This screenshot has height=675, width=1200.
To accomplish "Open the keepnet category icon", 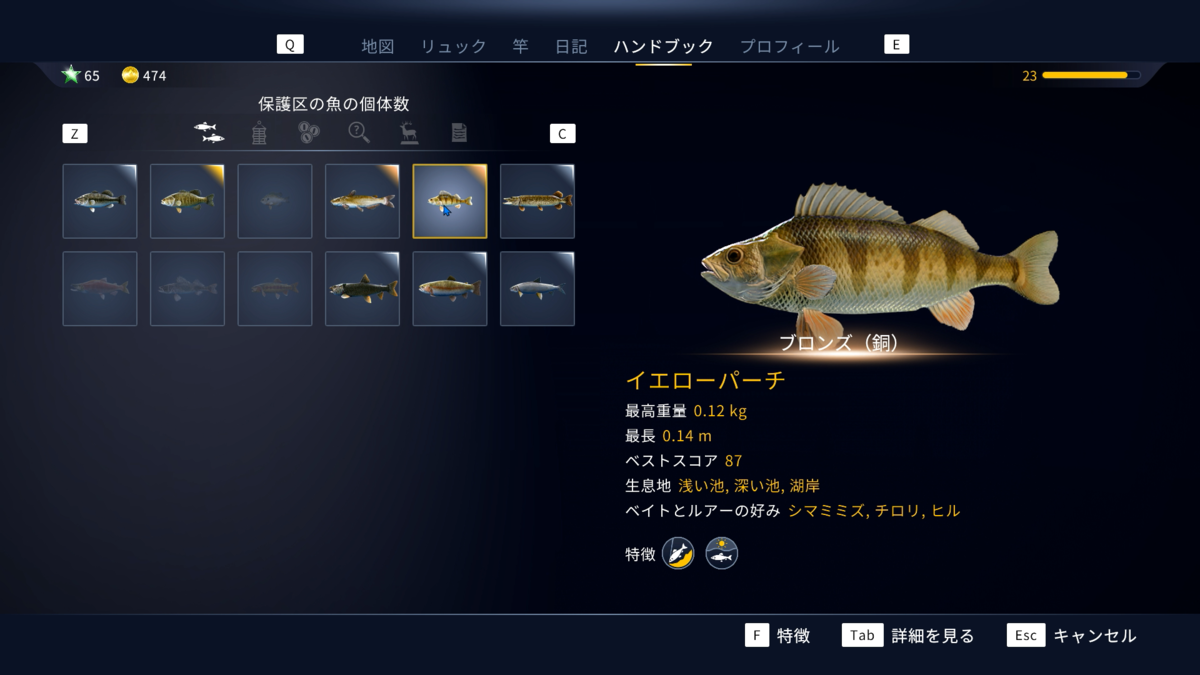I will pyautogui.click(x=259, y=133).
